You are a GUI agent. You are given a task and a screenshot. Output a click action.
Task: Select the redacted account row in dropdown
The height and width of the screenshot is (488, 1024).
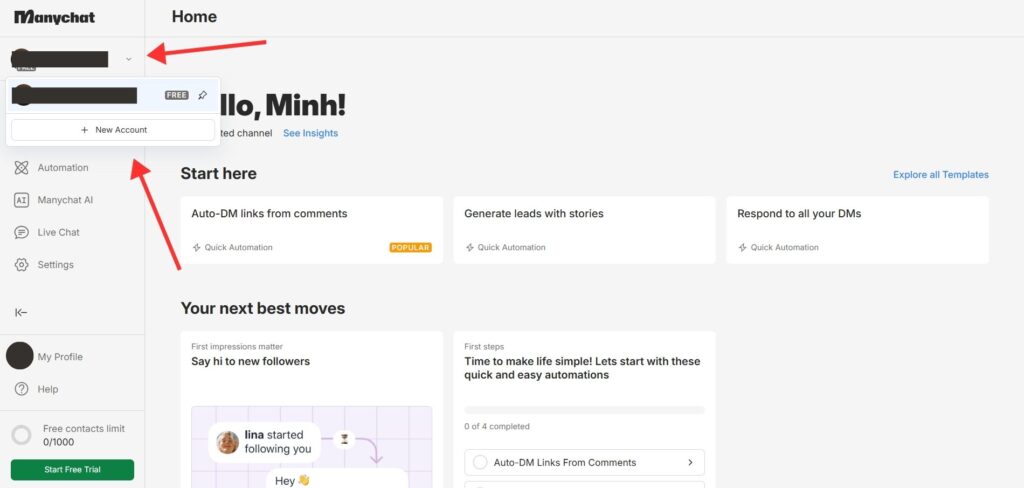pos(113,95)
